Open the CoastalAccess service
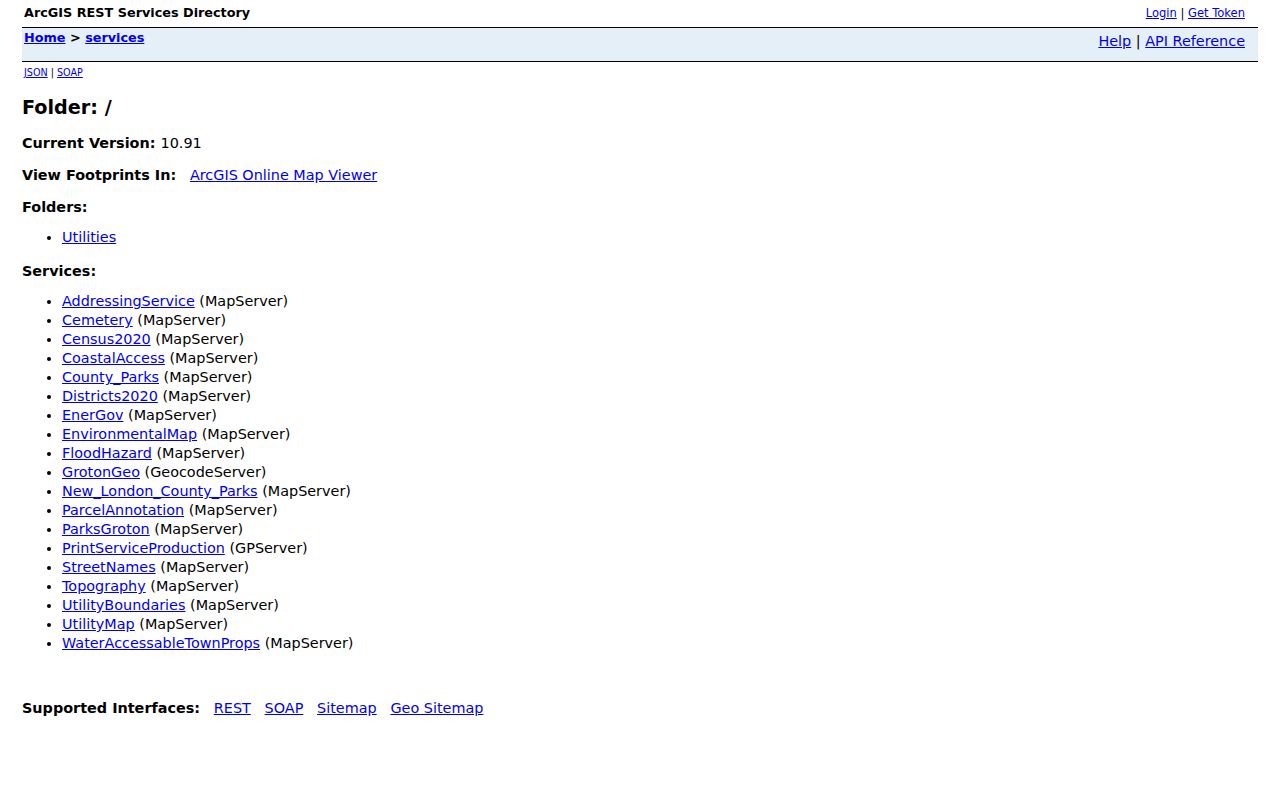1280x800 pixels. click(x=113, y=358)
